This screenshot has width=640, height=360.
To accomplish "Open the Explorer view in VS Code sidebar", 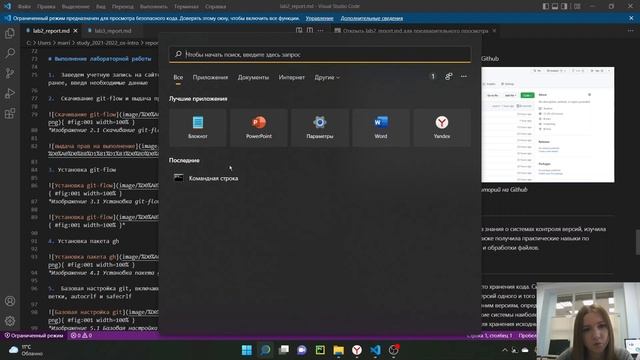I will coord(10,33).
